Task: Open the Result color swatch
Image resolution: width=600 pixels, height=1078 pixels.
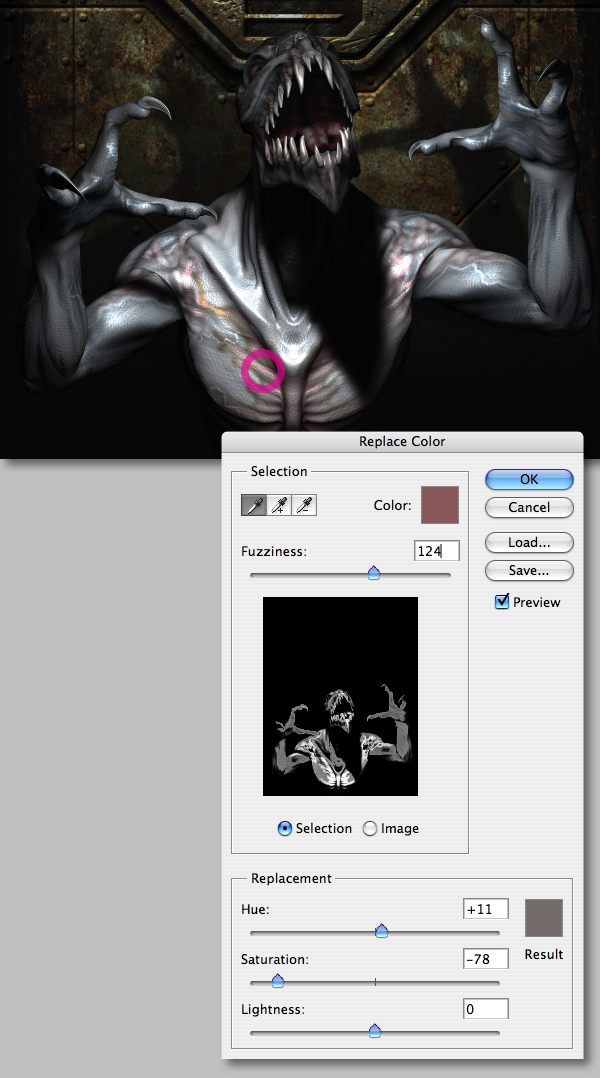Action: click(x=544, y=918)
